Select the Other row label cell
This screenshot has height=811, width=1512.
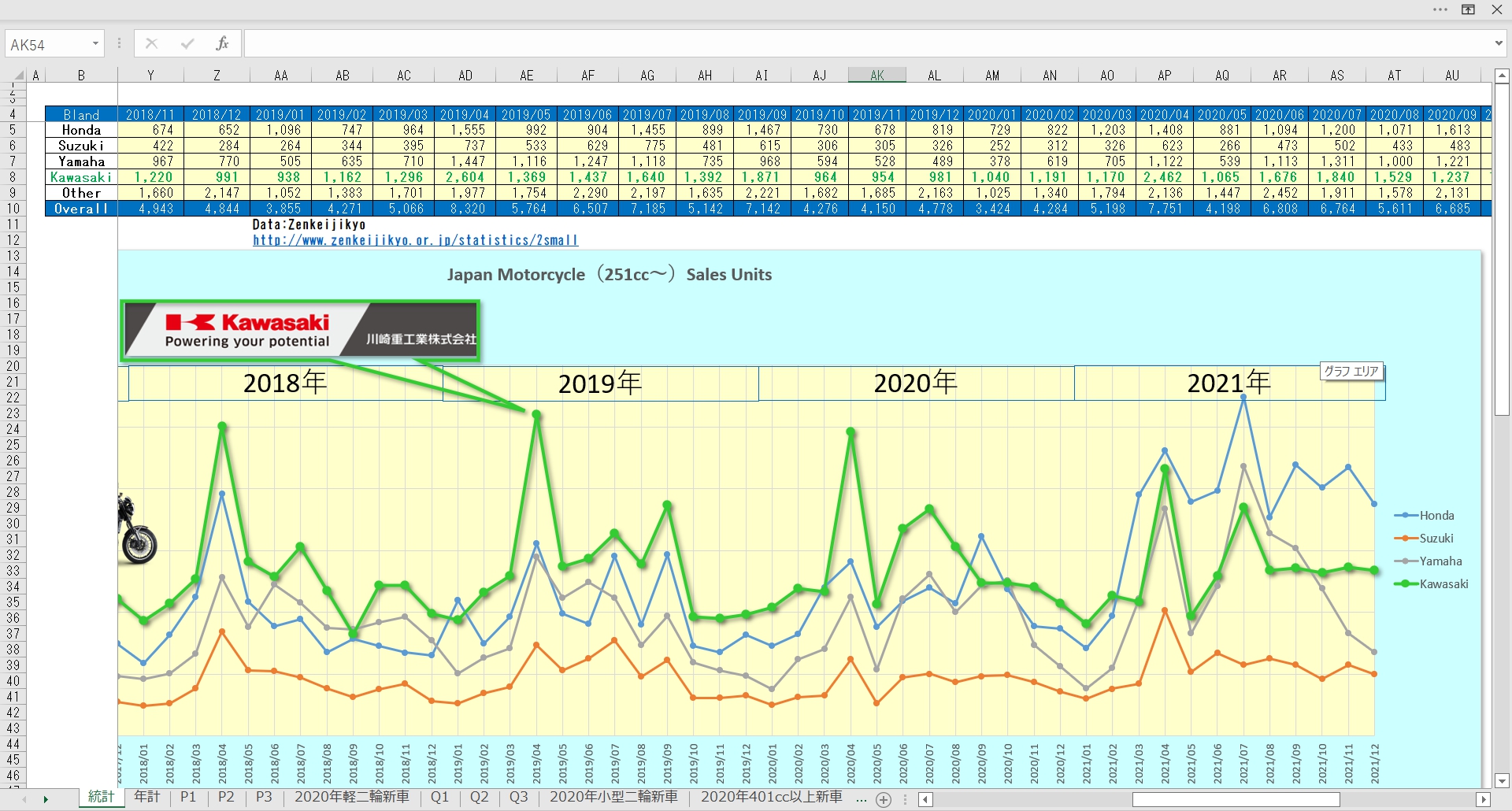[81, 193]
